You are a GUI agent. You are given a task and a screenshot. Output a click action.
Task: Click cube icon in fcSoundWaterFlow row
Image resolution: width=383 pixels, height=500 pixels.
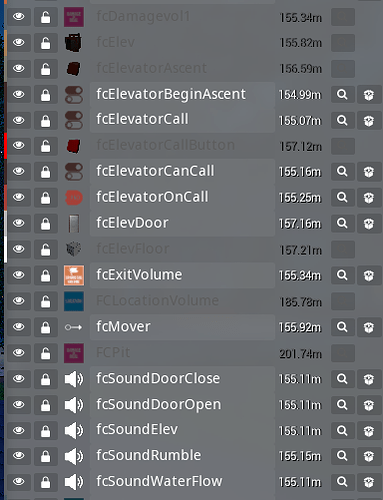click(x=369, y=482)
